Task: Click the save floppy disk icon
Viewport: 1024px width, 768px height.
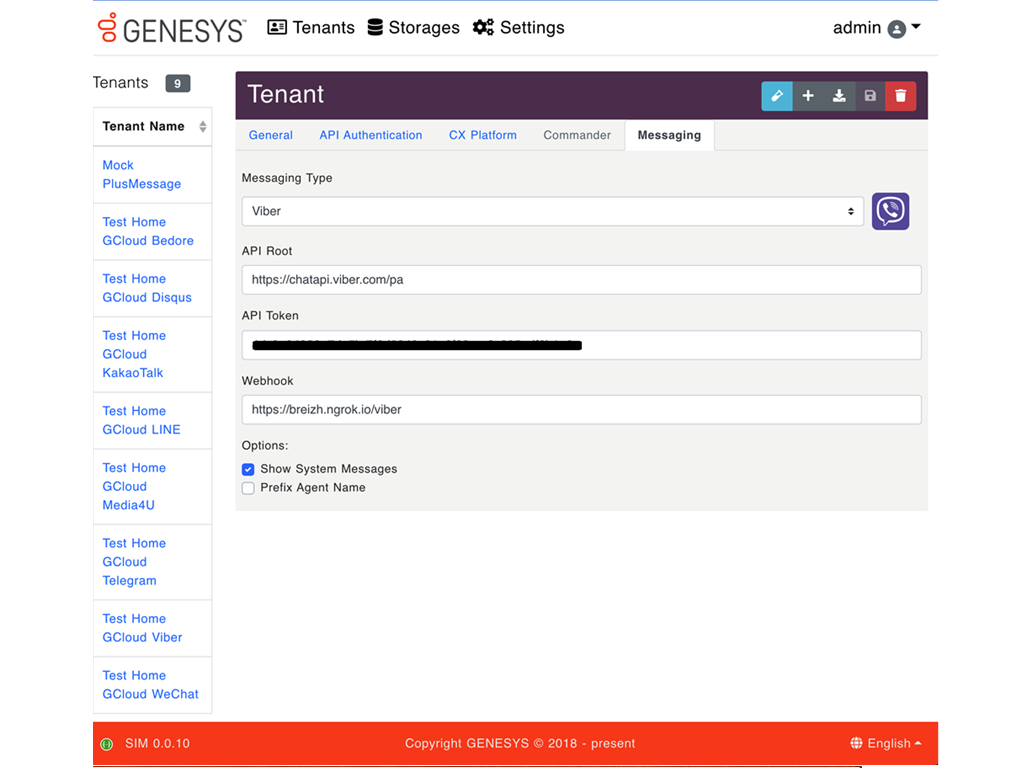Action: pos(870,96)
